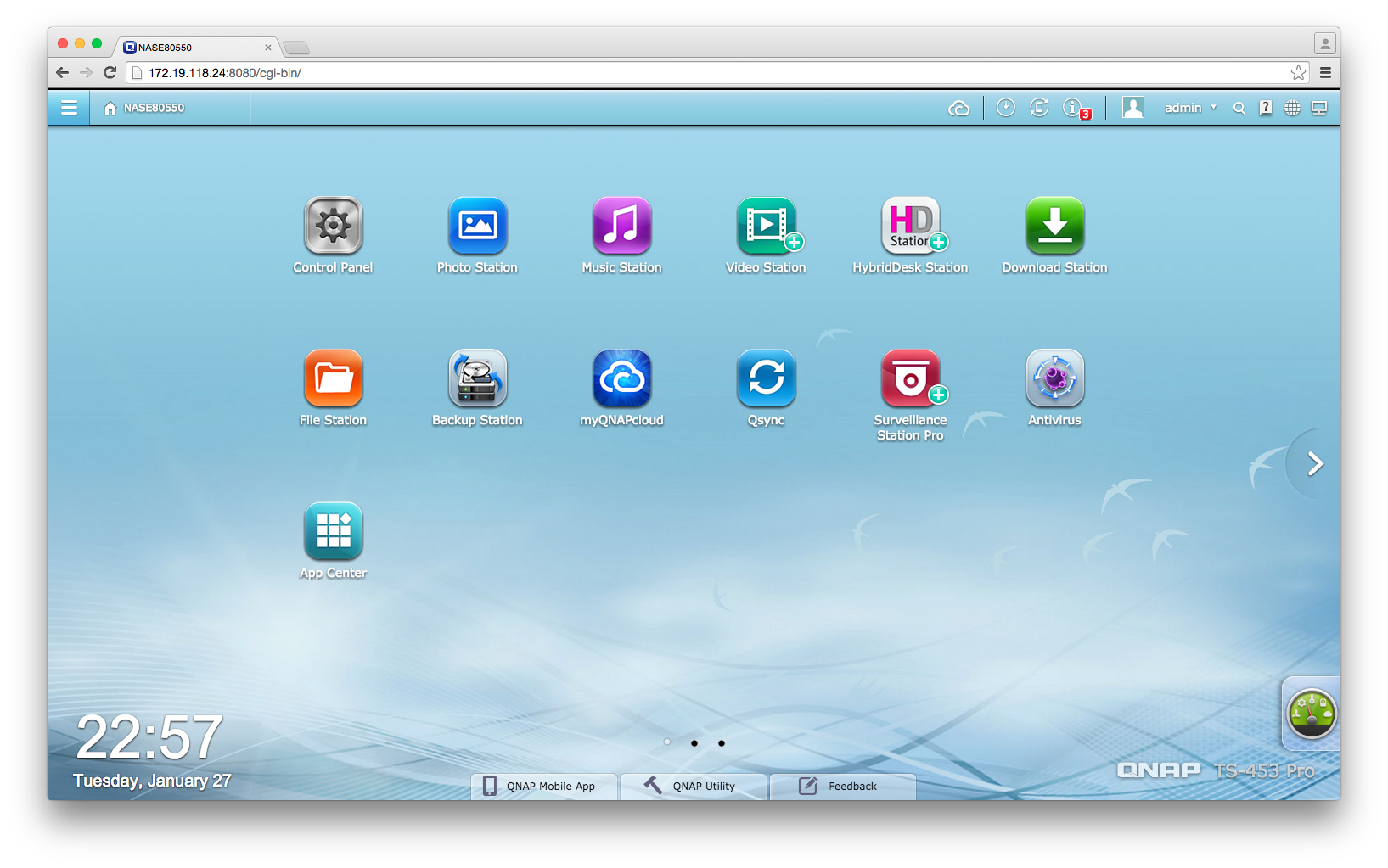Open the main hamburger menu

(69, 108)
